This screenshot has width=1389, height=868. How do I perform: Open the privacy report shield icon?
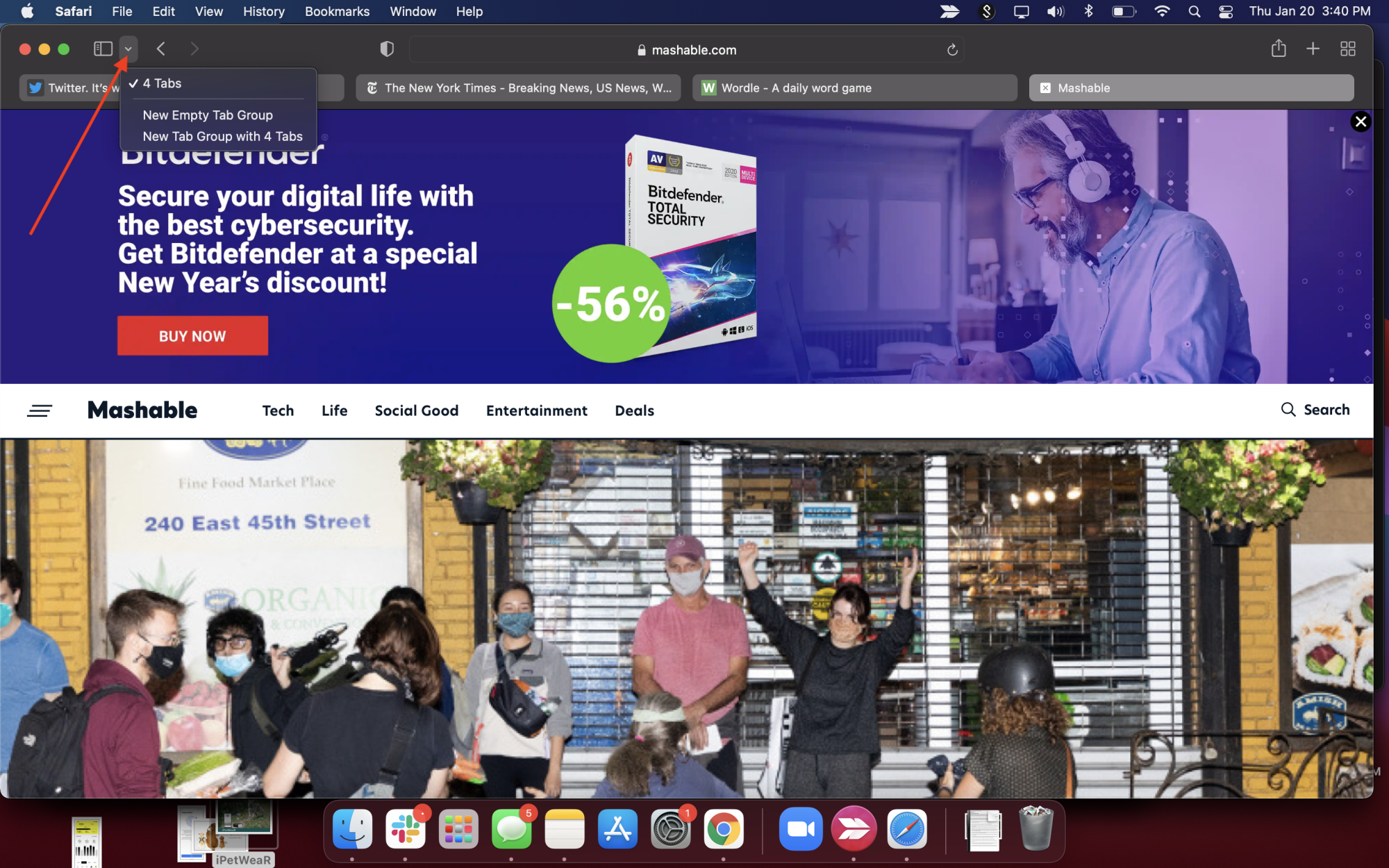[387, 49]
